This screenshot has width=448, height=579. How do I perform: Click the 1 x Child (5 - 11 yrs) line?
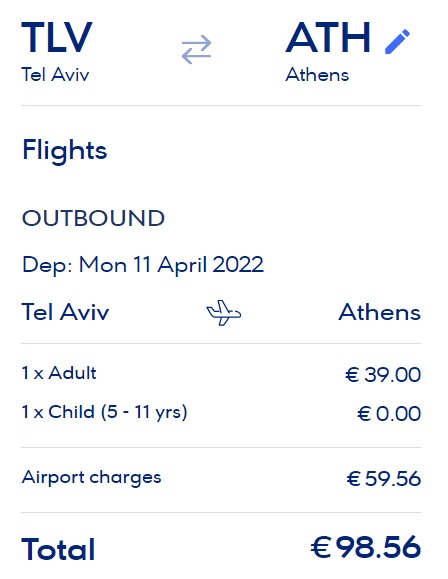coord(105,412)
